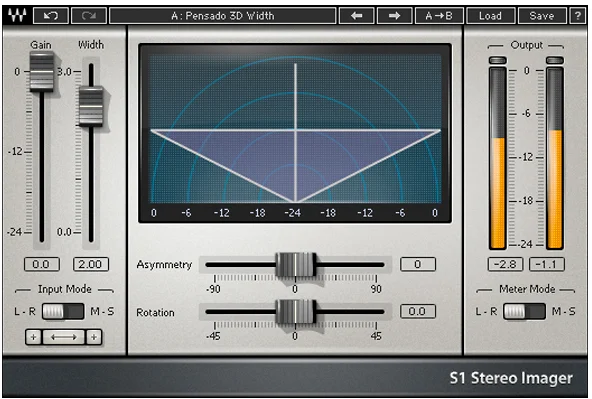Redo the last undone change

89,16
